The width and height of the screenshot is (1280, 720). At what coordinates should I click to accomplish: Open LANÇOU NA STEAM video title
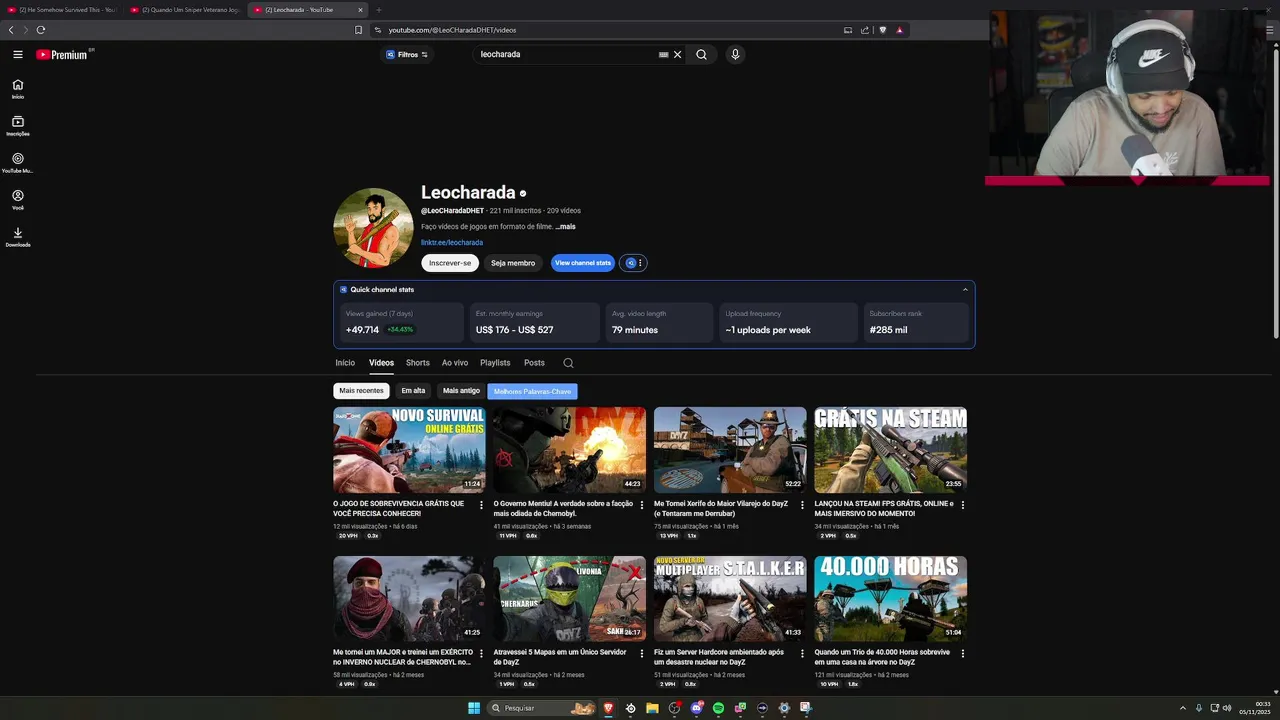coord(884,509)
